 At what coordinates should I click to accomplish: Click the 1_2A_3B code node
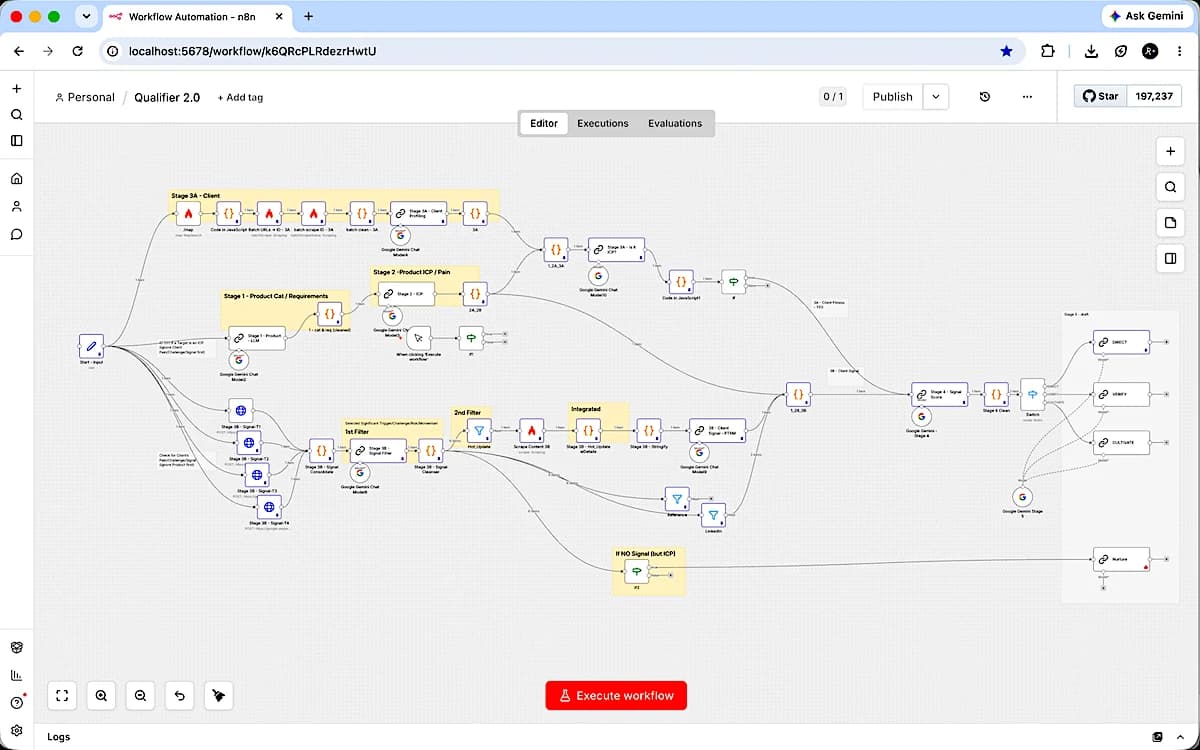click(x=797, y=394)
